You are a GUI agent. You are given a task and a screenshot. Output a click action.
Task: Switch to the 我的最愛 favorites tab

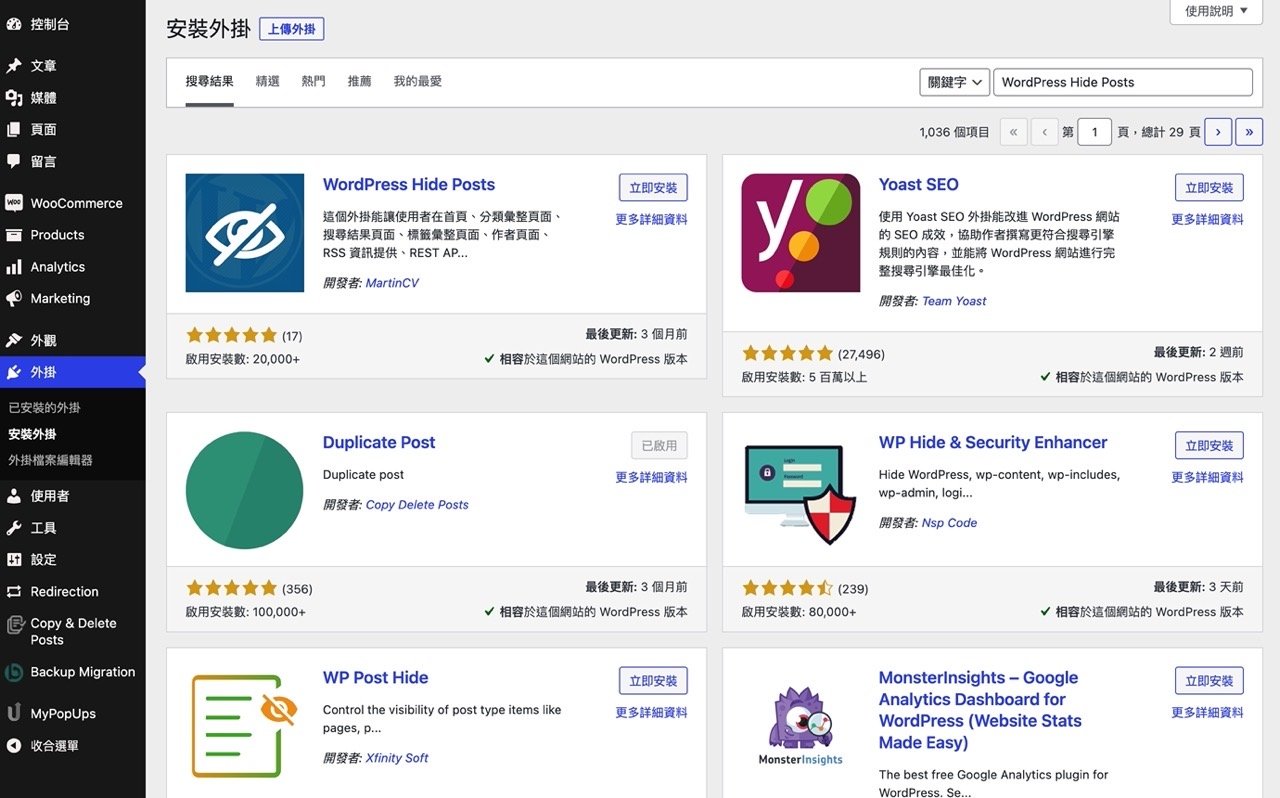click(418, 82)
